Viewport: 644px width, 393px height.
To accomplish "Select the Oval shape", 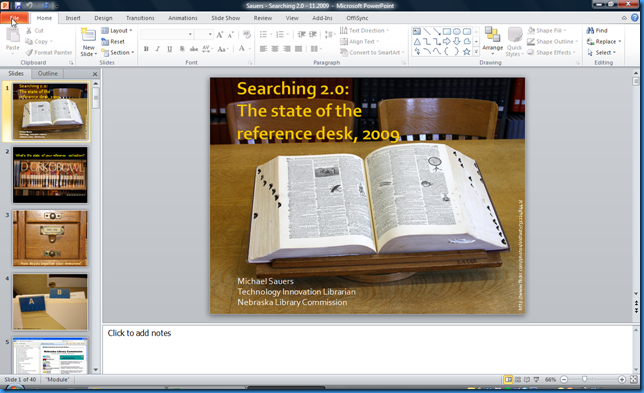I will (457, 32).
